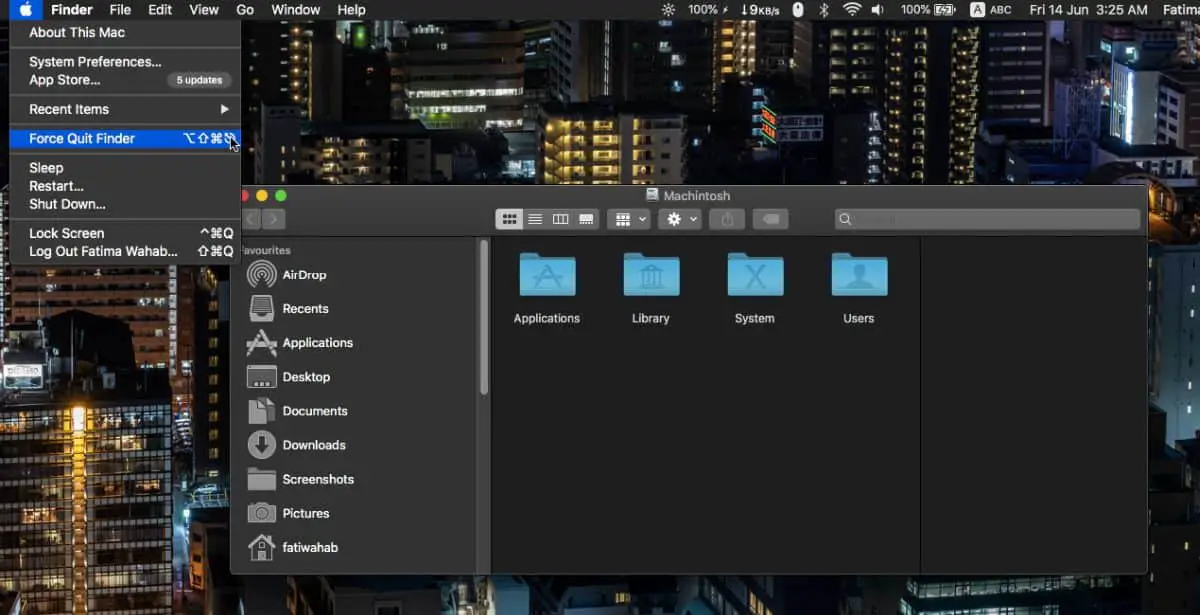Switch to list view
This screenshot has height=615, width=1200.
point(535,219)
